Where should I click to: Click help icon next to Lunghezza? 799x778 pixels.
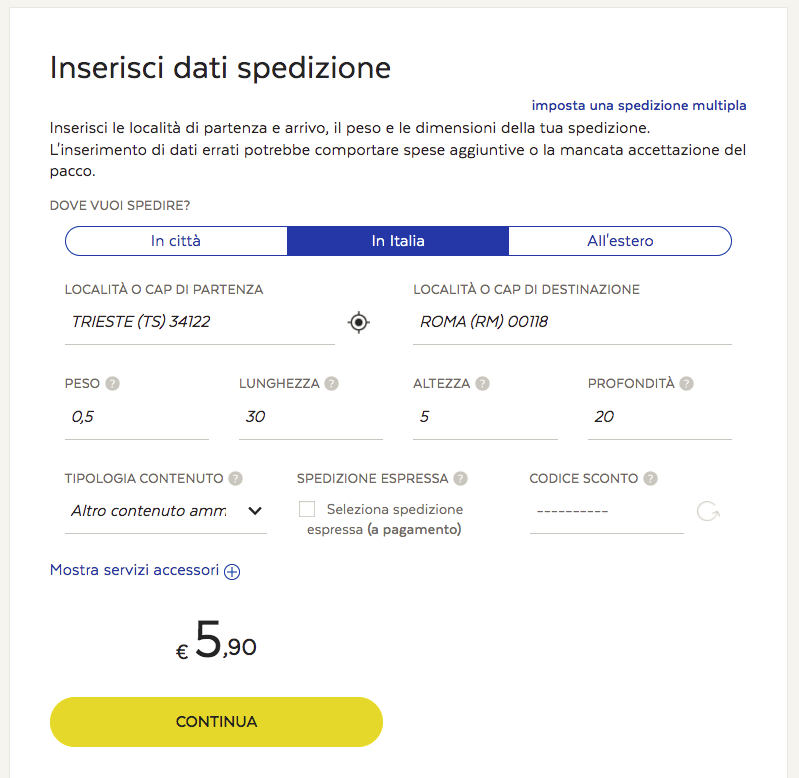click(x=332, y=383)
